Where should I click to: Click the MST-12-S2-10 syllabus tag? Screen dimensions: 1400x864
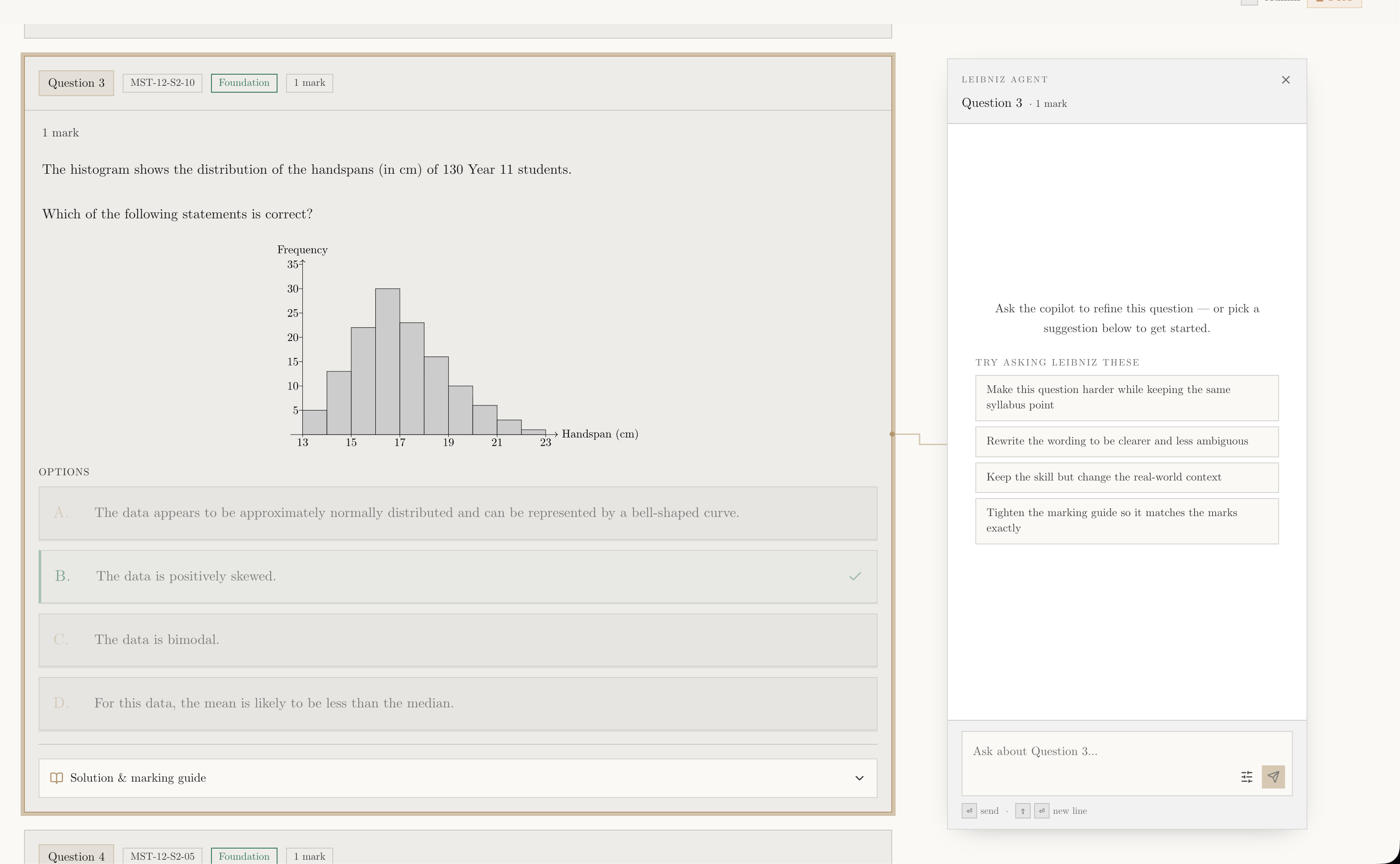162,83
